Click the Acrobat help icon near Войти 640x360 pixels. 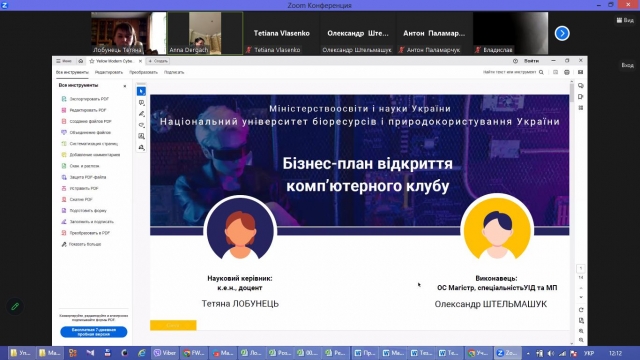coord(515,61)
